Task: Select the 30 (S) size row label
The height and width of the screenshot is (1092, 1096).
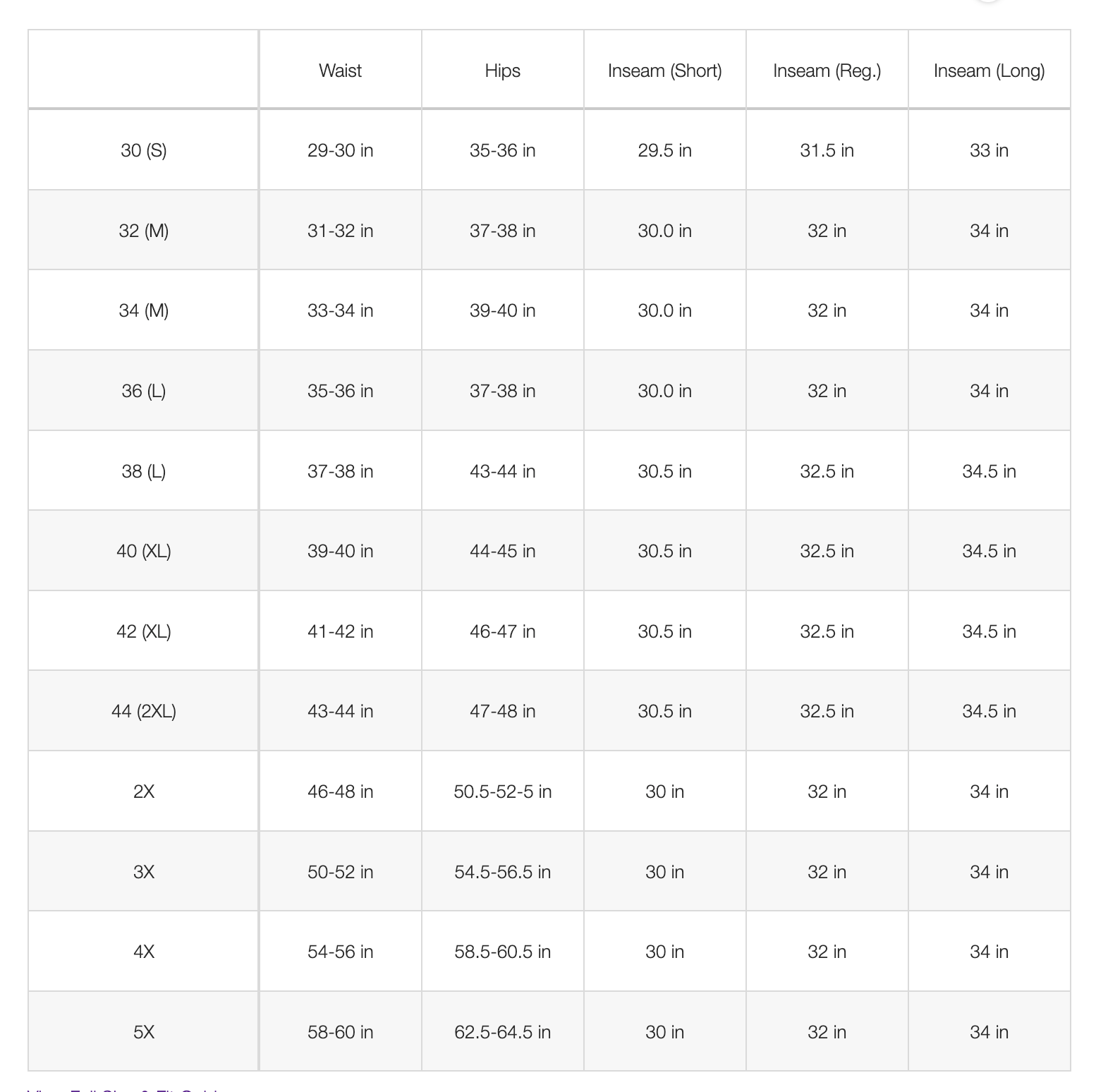Action: tap(143, 150)
